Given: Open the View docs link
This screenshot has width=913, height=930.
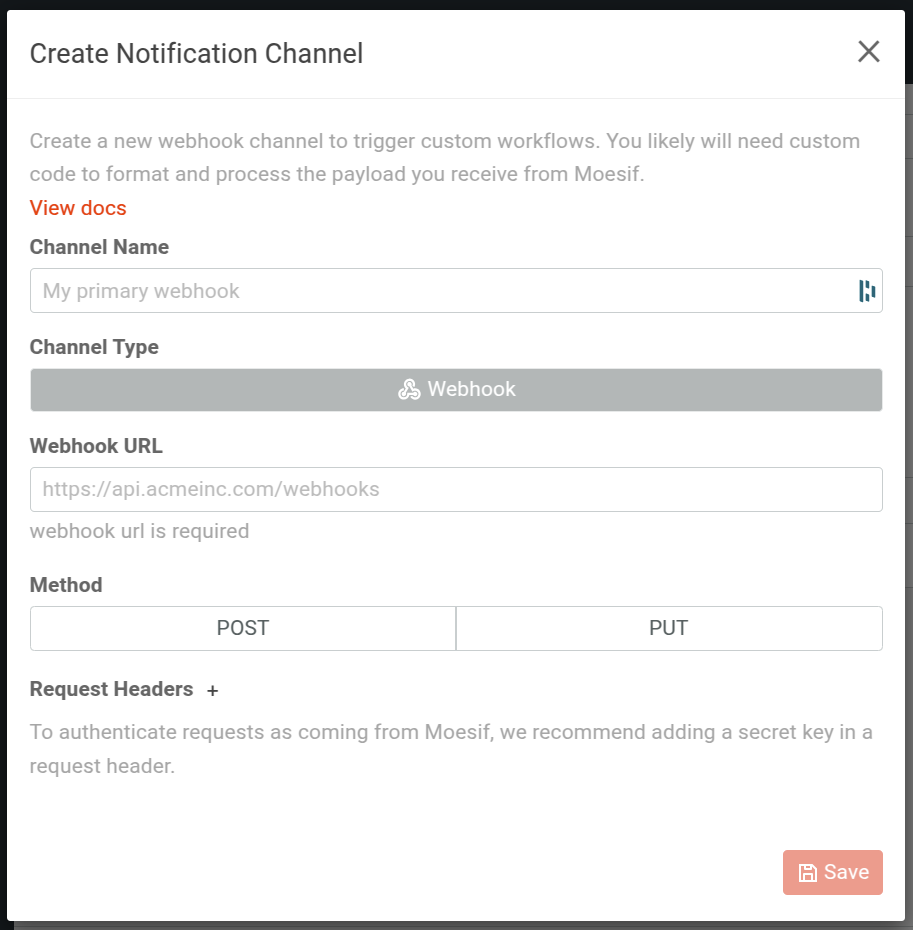Looking at the screenshot, I should coord(78,208).
